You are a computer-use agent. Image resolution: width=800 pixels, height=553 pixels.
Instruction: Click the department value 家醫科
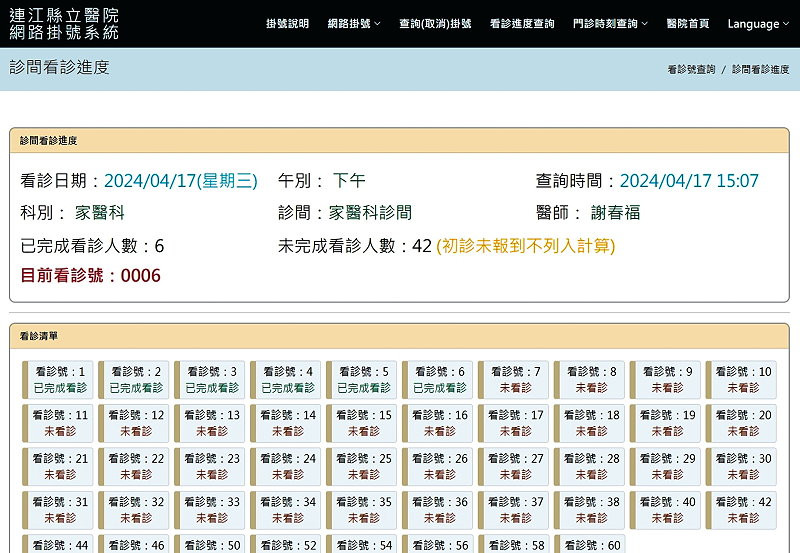pos(100,213)
